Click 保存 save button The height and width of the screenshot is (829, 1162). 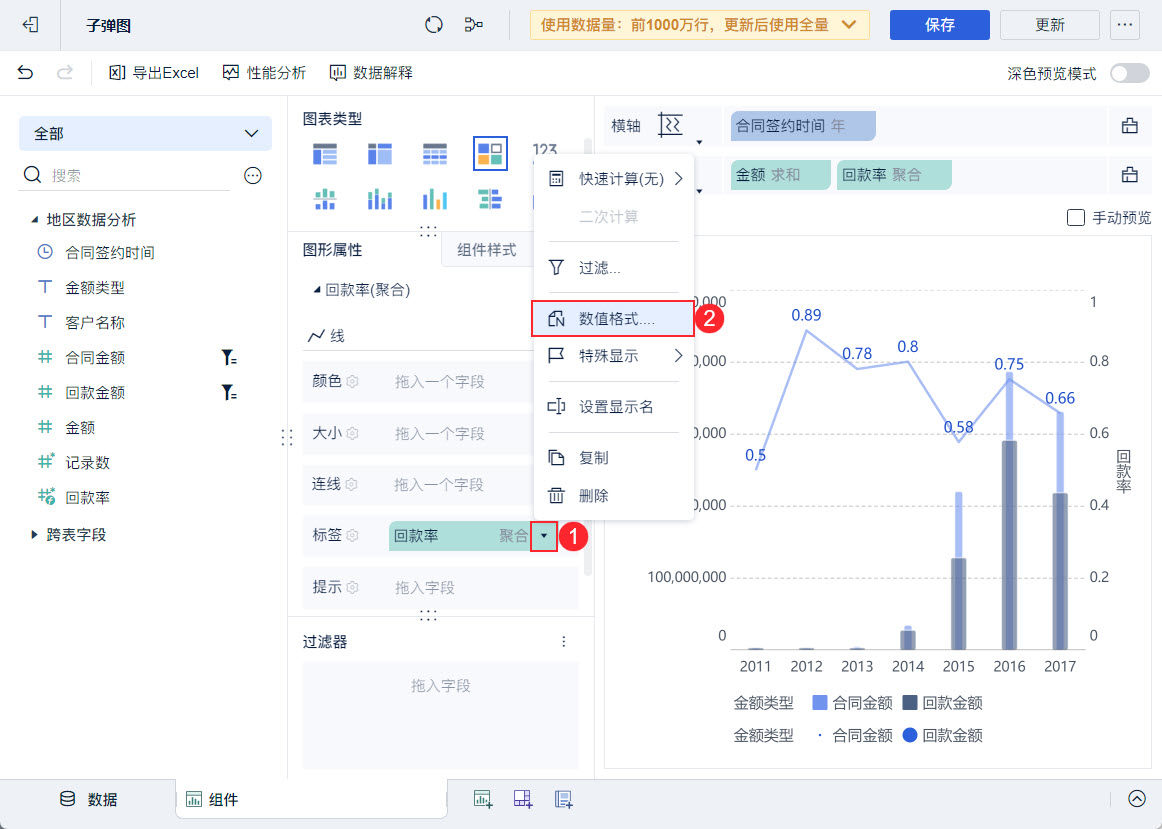tap(940, 25)
